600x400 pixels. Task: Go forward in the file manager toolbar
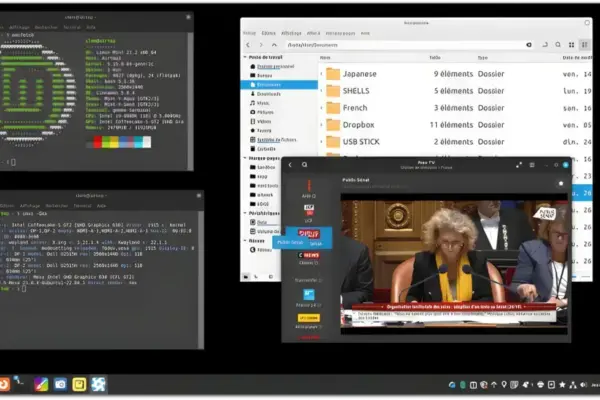click(261, 45)
